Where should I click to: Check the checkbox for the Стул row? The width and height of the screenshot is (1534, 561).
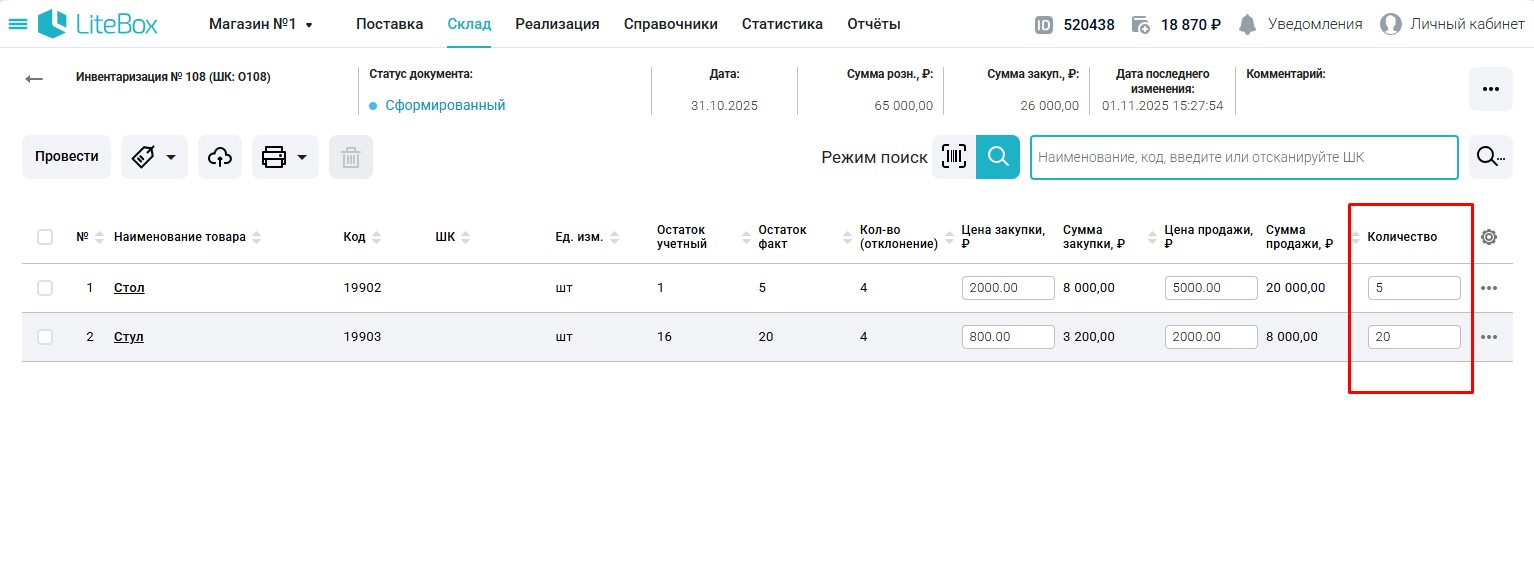click(45, 337)
